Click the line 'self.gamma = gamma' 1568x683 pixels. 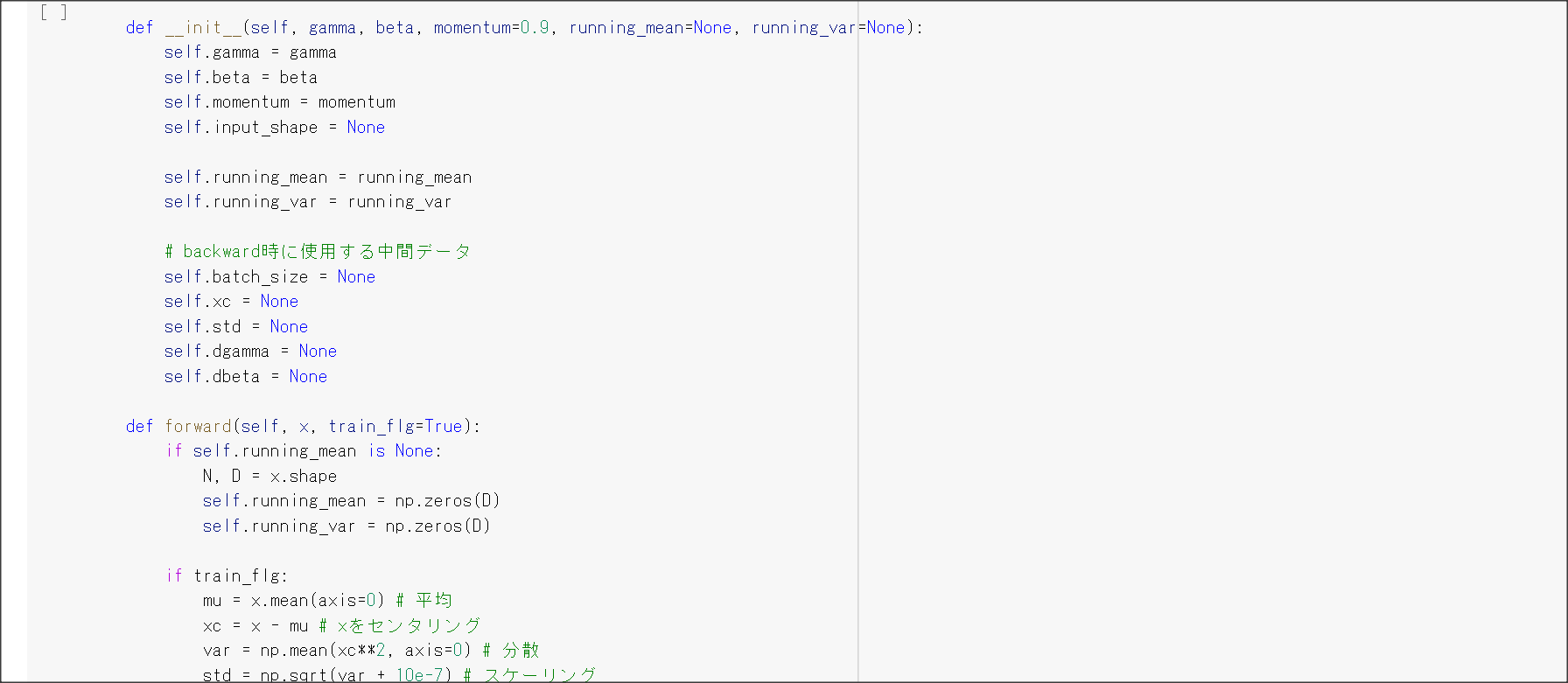(250, 52)
